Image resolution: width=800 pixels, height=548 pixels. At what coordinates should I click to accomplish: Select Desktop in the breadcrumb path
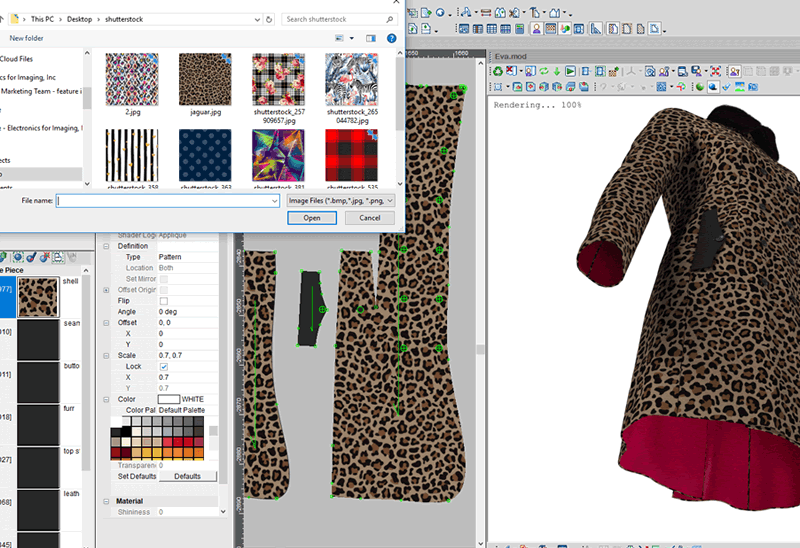point(80,19)
